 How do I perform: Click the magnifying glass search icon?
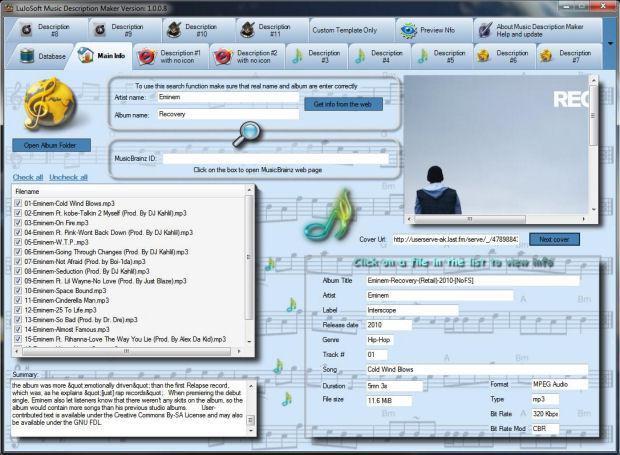[247, 134]
